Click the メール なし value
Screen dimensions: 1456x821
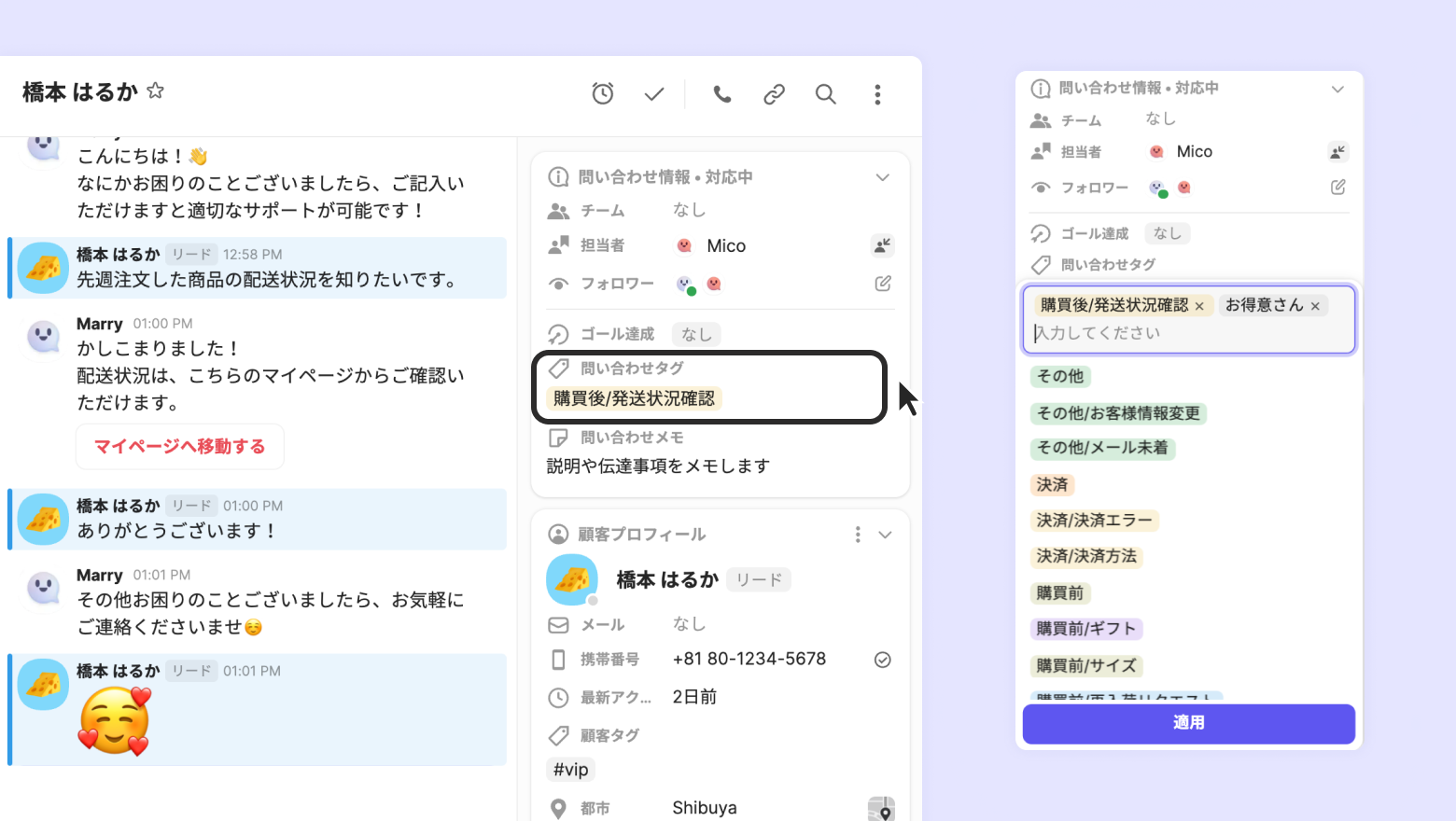pyautogui.click(x=690, y=624)
